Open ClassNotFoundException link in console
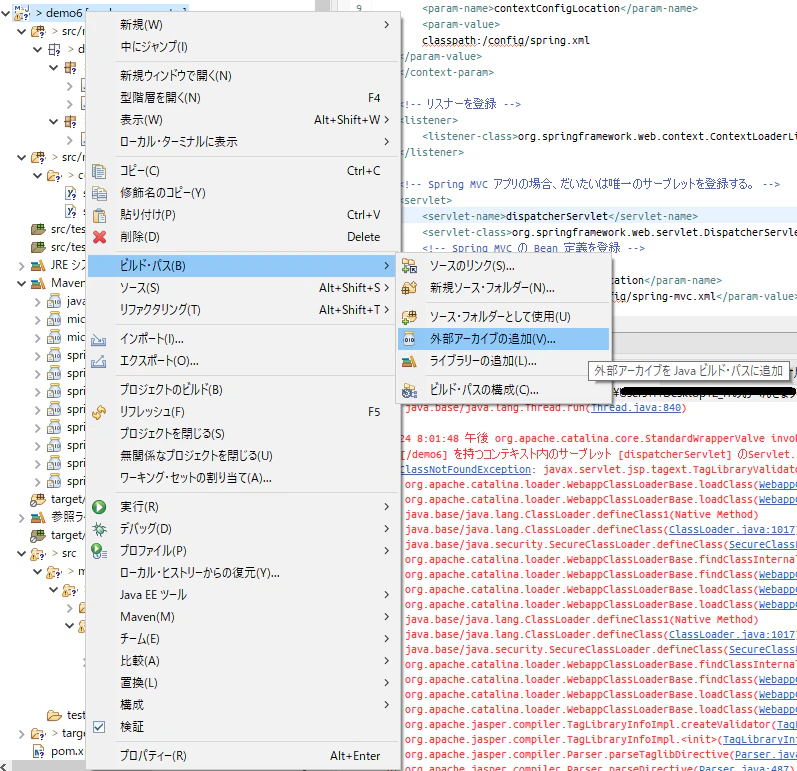This screenshot has height=771, width=797. 465,470
